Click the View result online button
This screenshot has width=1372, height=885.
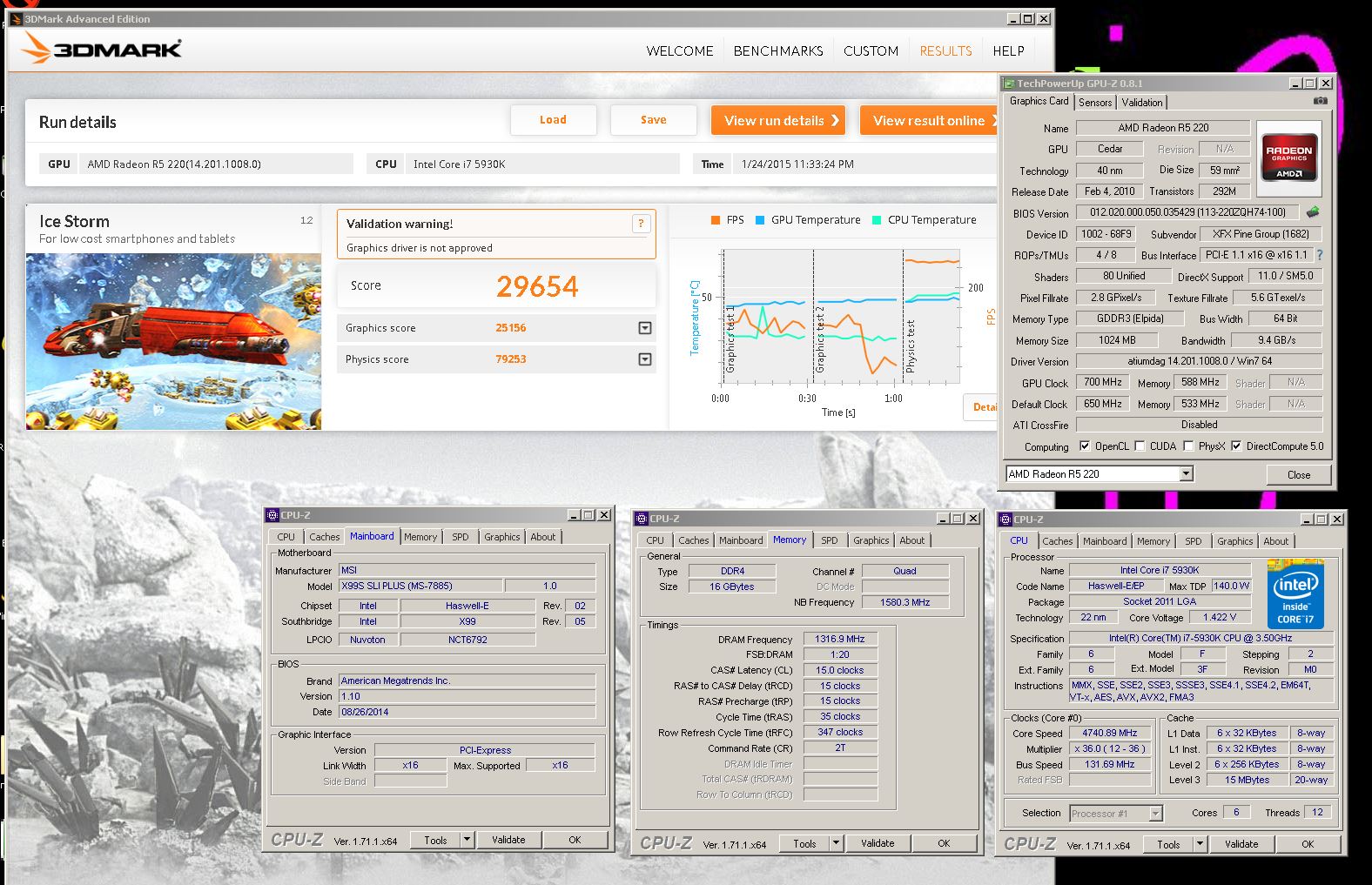click(930, 120)
